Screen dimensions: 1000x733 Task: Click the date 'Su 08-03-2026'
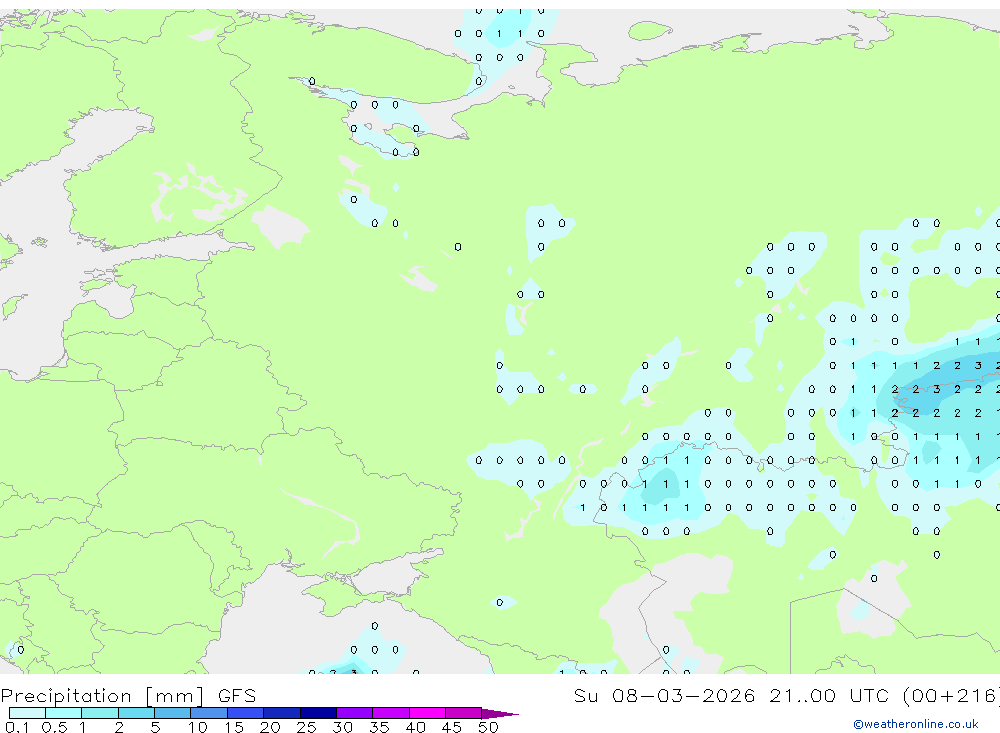coord(664,696)
